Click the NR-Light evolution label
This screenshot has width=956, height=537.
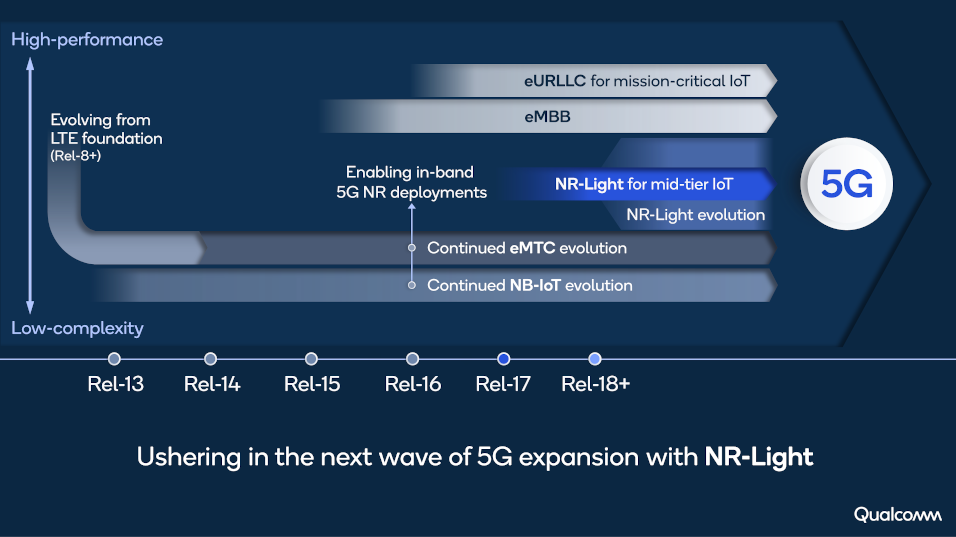696,215
